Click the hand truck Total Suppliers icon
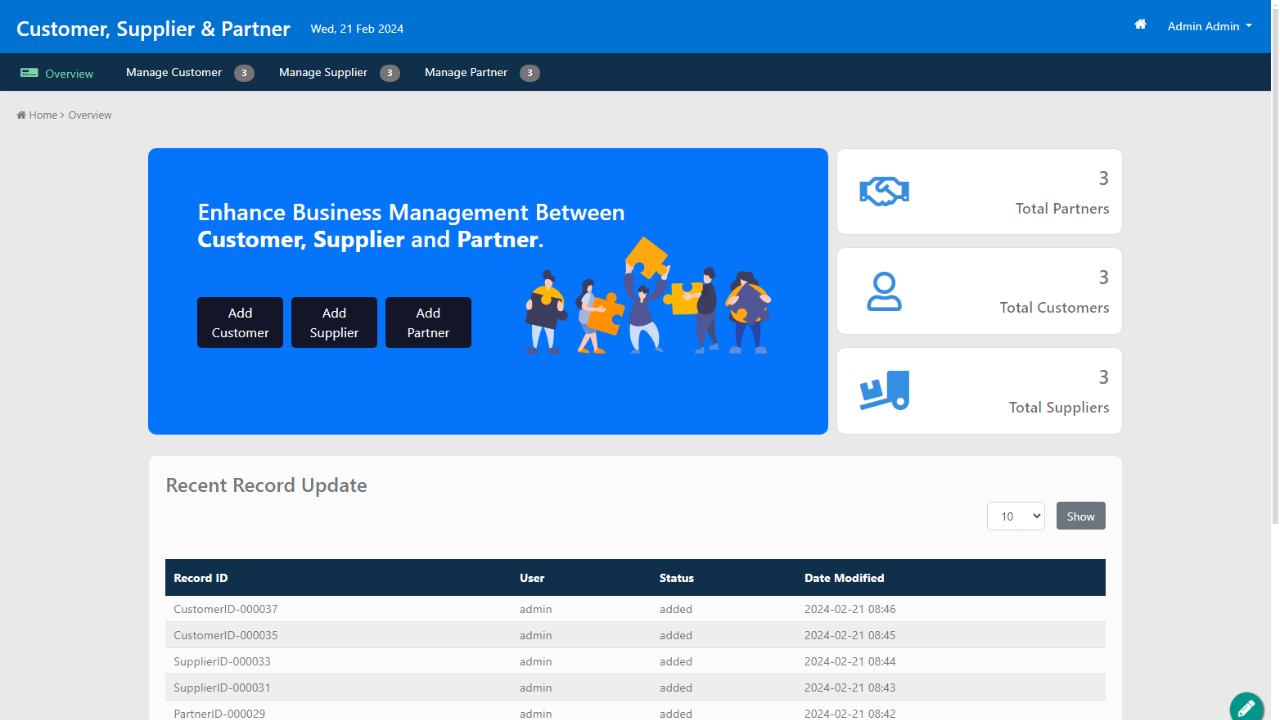The image size is (1280, 720). [884, 390]
